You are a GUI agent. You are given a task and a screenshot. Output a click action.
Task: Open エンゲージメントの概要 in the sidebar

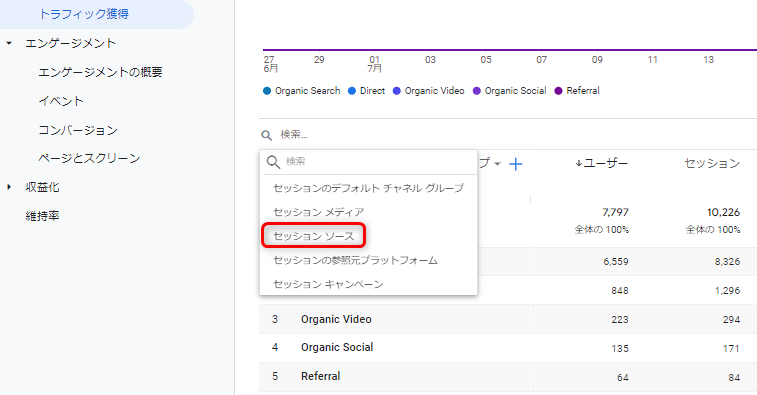(100, 72)
